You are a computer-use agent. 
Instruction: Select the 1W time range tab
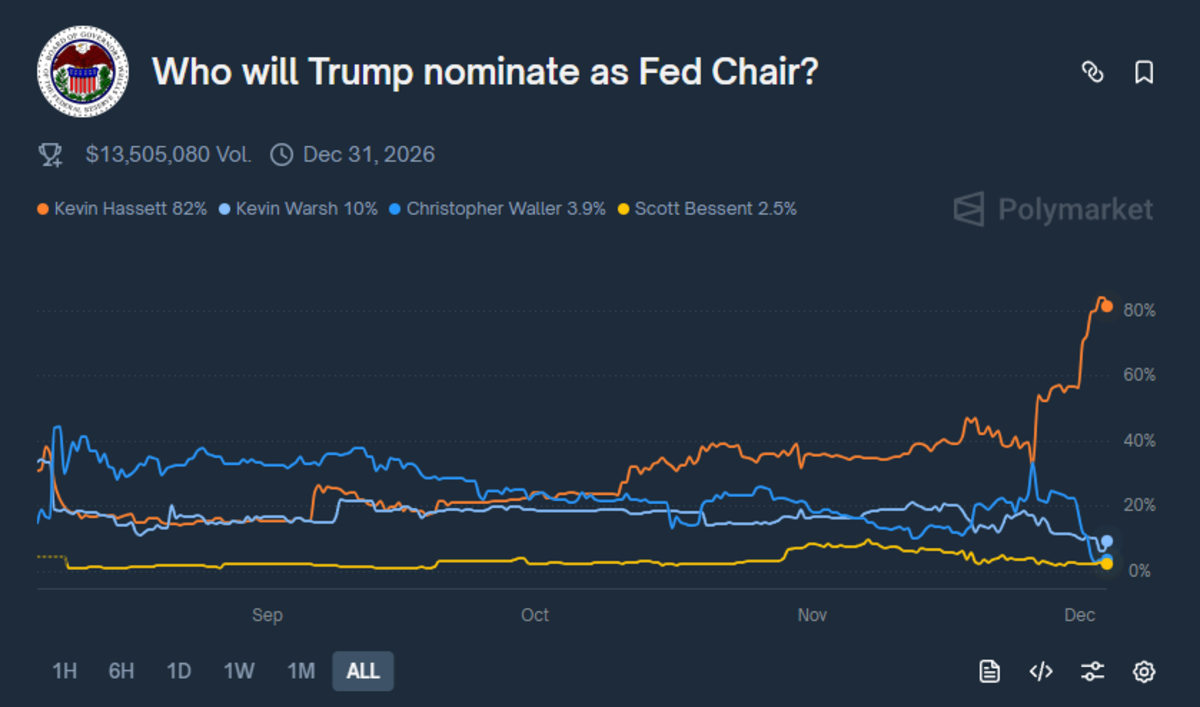point(239,671)
